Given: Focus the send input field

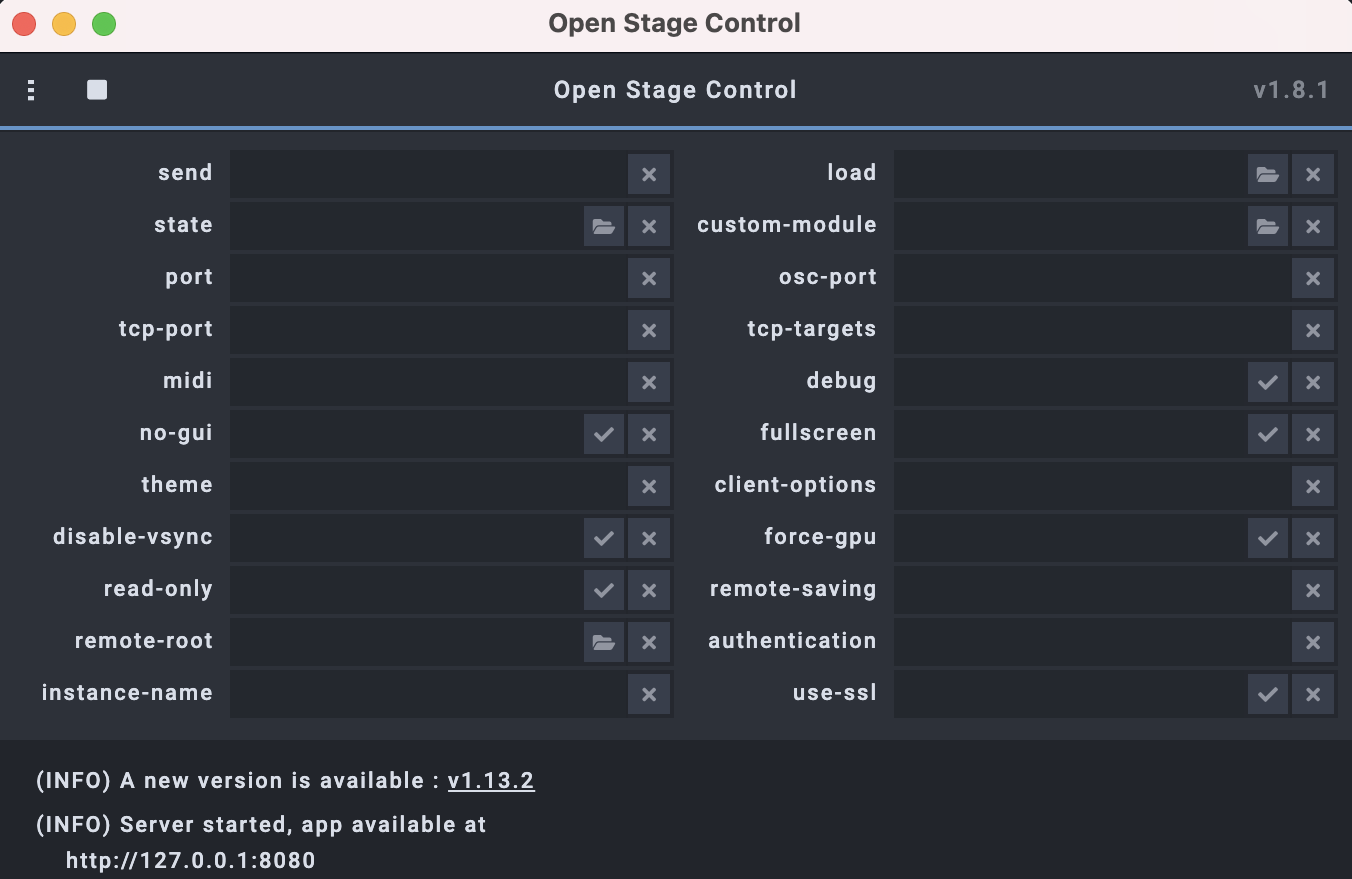Looking at the screenshot, I should point(428,174).
